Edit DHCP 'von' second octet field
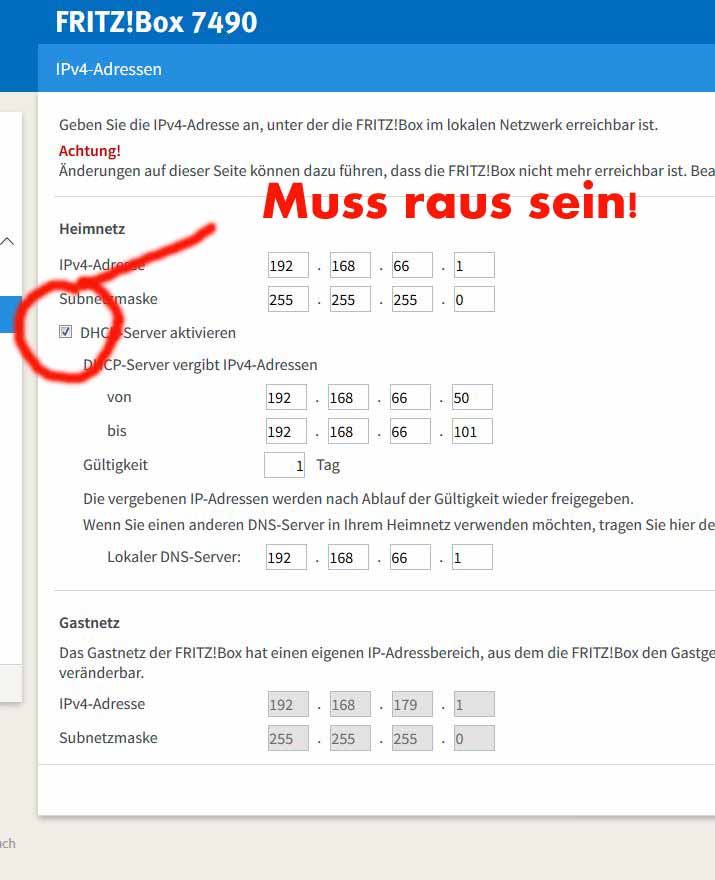This screenshot has height=880, width=715. click(x=349, y=397)
